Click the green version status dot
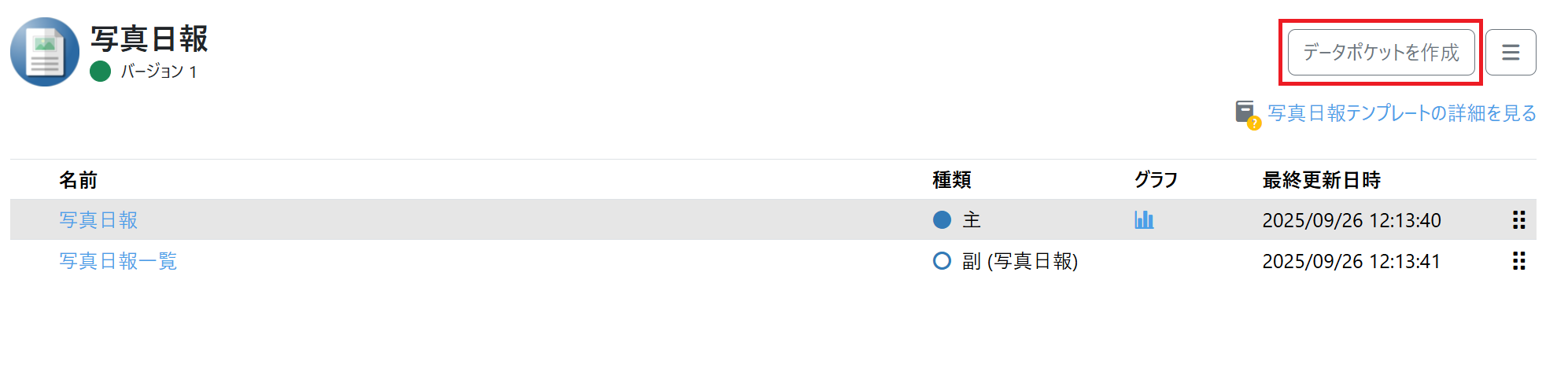Screen dimensions: 1568x368 click(100, 72)
